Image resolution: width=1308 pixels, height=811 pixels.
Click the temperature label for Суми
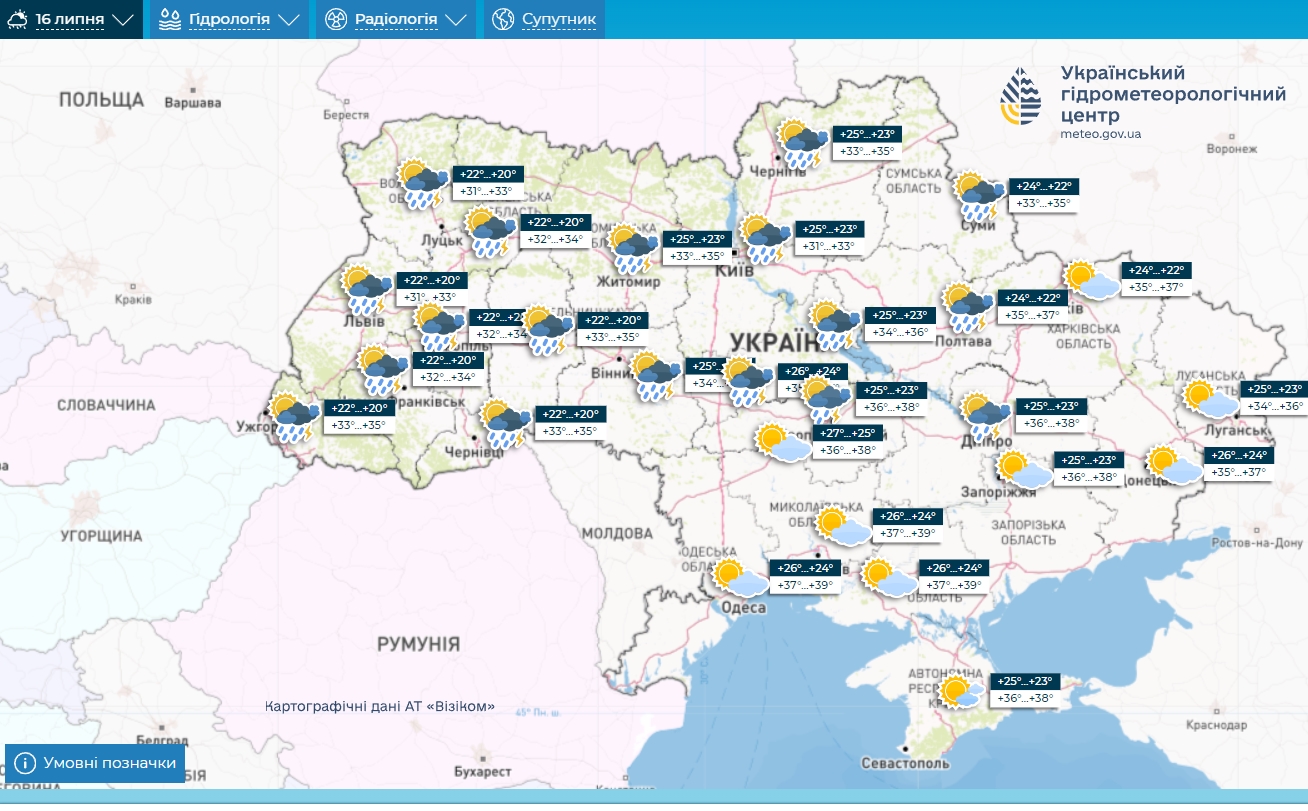coord(1043,195)
